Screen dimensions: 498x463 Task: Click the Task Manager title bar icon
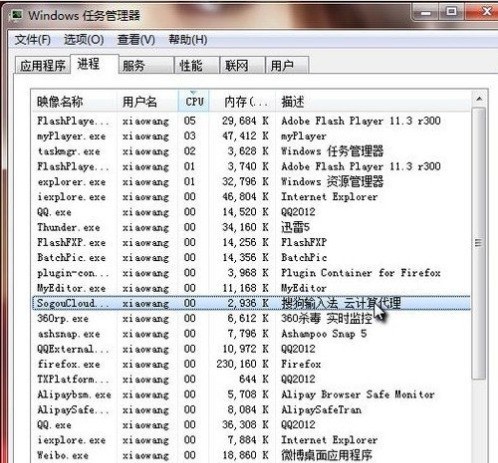tap(17, 15)
